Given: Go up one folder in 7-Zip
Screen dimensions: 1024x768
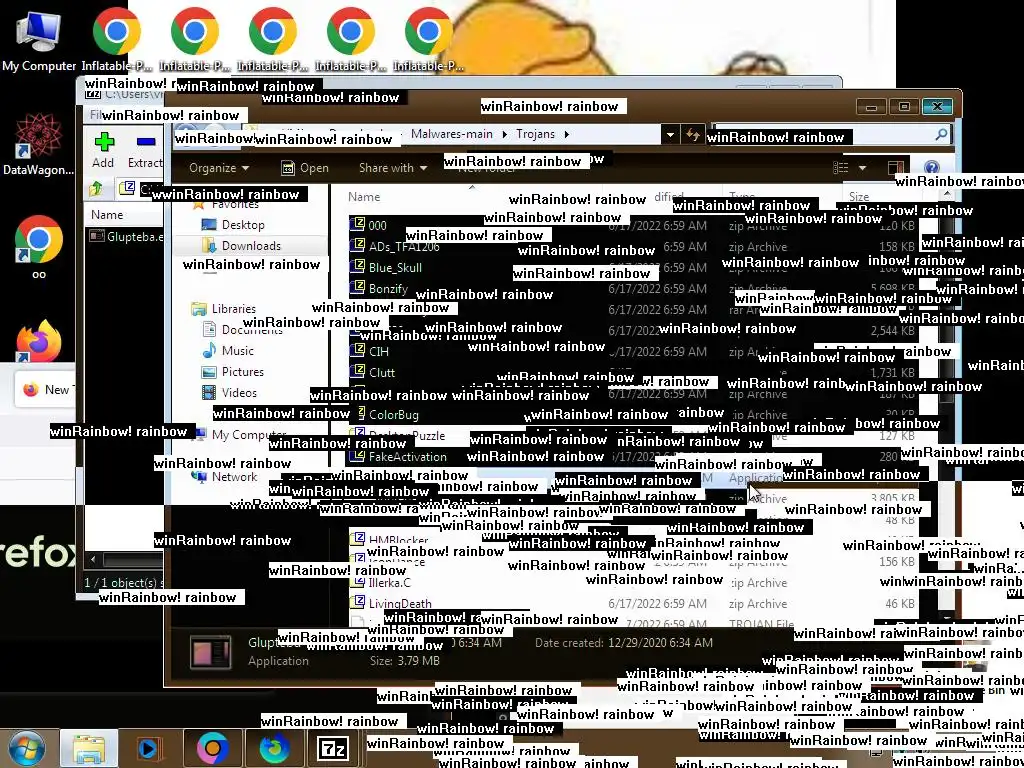Looking at the screenshot, I should coord(96,189).
